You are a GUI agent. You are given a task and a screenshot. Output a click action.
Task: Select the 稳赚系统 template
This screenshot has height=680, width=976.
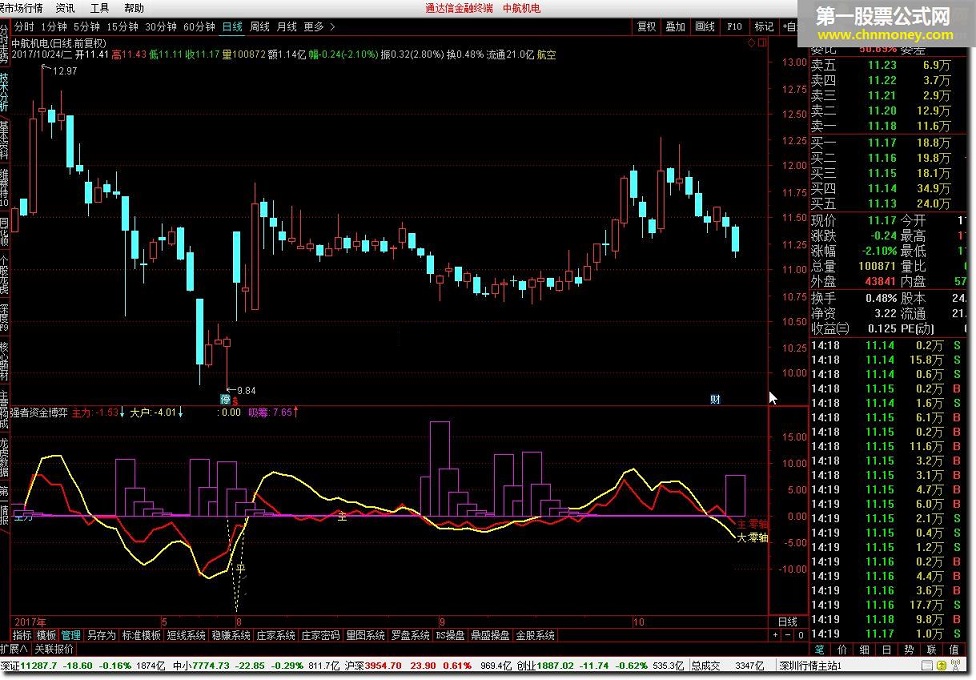point(231,636)
